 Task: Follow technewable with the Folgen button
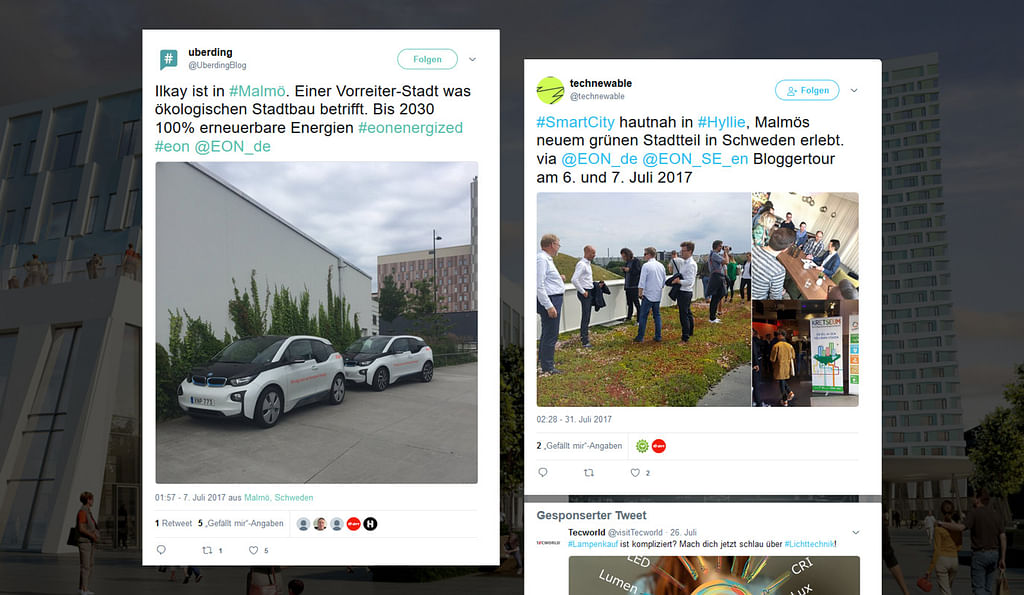pyautogui.click(x=807, y=90)
